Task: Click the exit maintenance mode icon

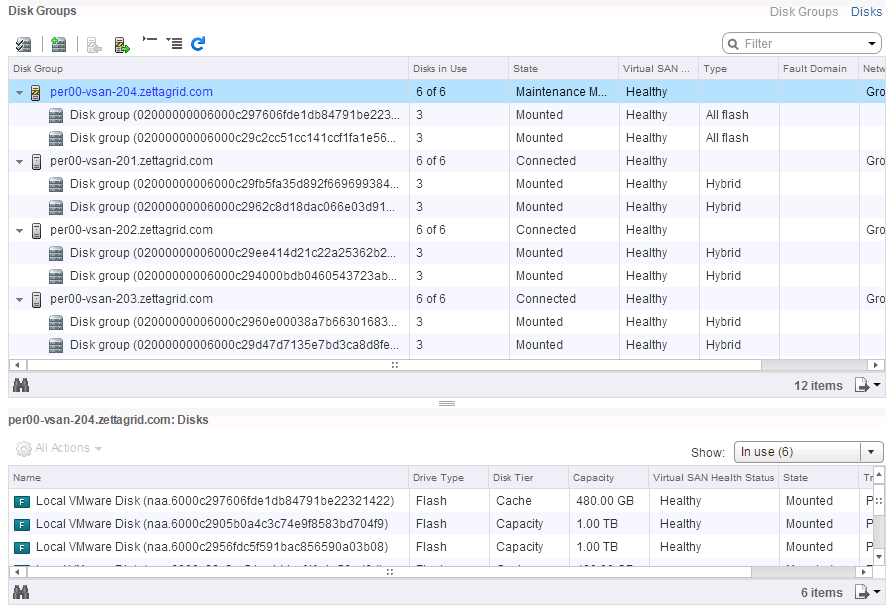Action: [x=122, y=45]
